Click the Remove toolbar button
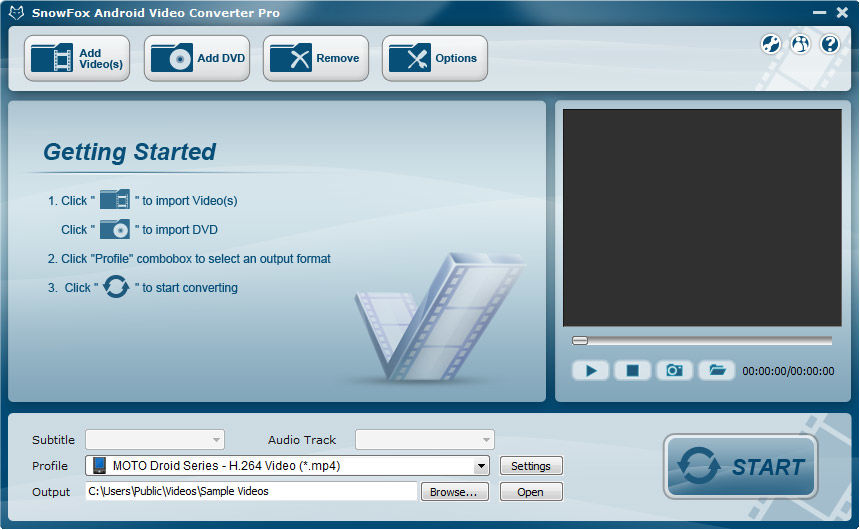The width and height of the screenshot is (860, 530). (x=315, y=58)
